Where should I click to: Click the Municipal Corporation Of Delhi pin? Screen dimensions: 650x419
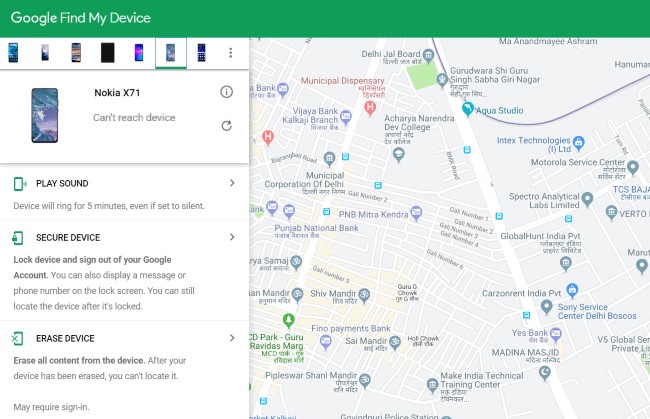click(x=330, y=158)
